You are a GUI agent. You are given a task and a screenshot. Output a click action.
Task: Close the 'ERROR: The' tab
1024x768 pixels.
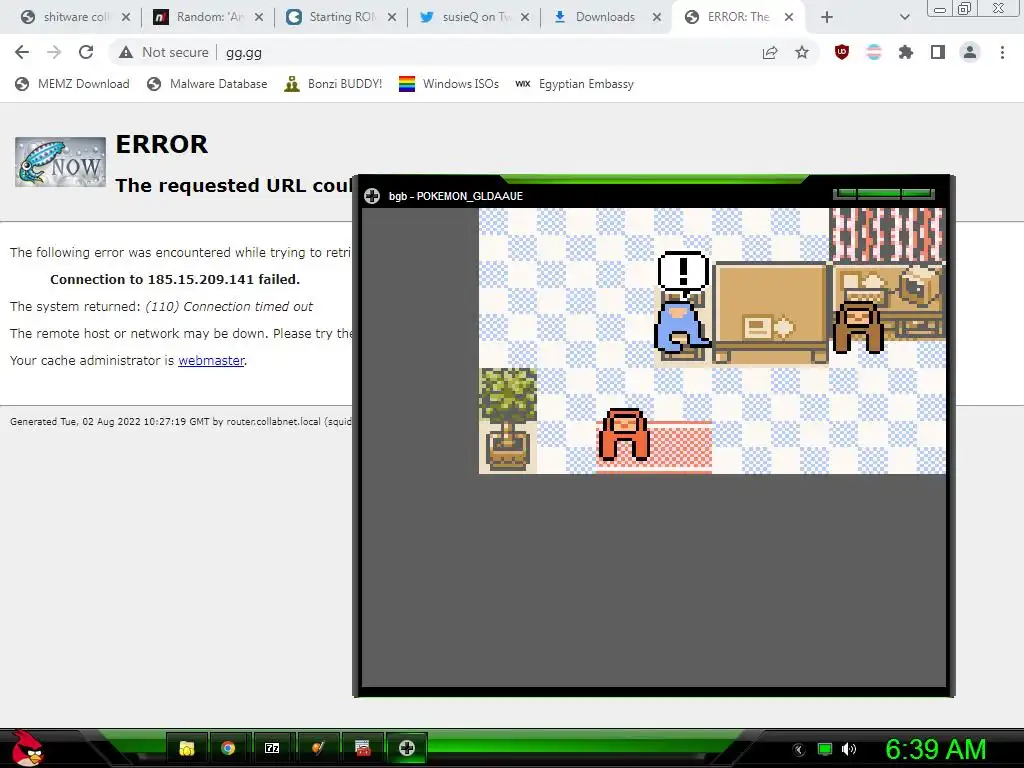[789, 17]
